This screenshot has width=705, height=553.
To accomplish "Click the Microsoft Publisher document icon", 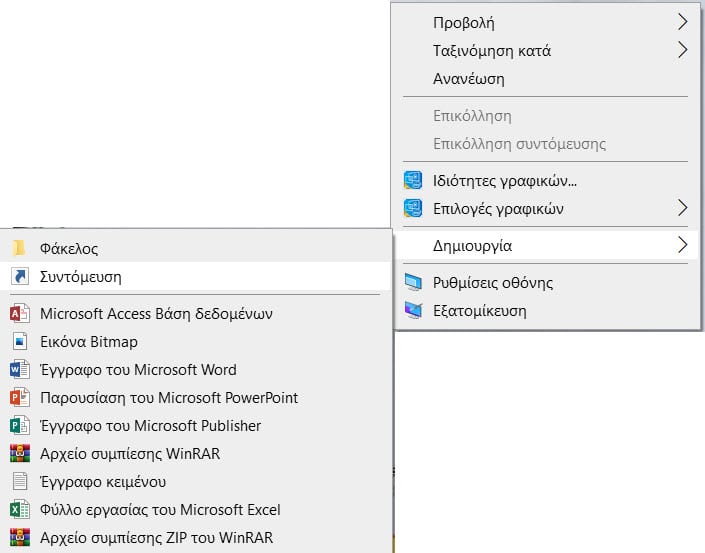I will pos(19,426).
